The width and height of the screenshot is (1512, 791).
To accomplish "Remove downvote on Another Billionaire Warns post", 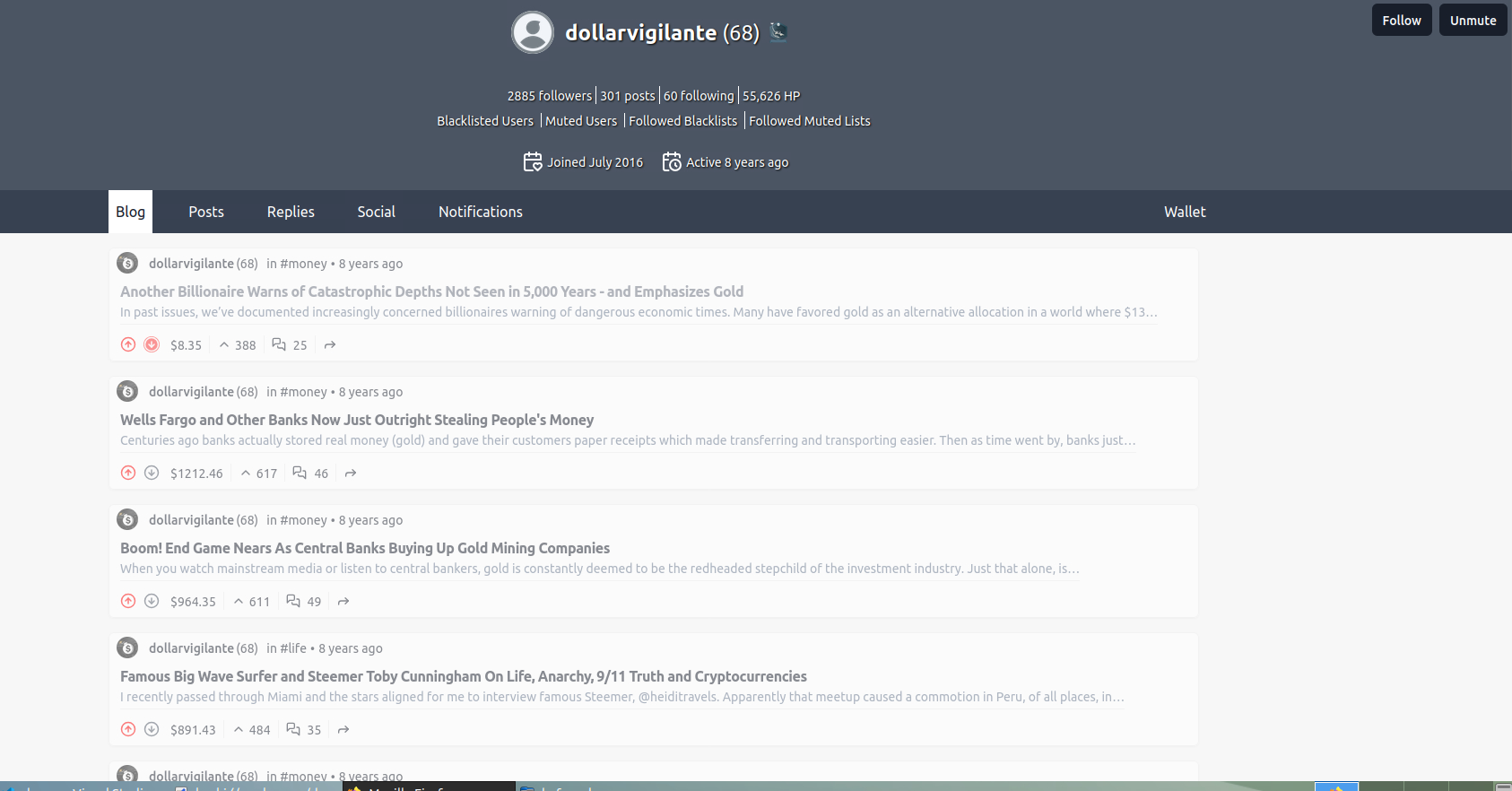I will 152,344.
